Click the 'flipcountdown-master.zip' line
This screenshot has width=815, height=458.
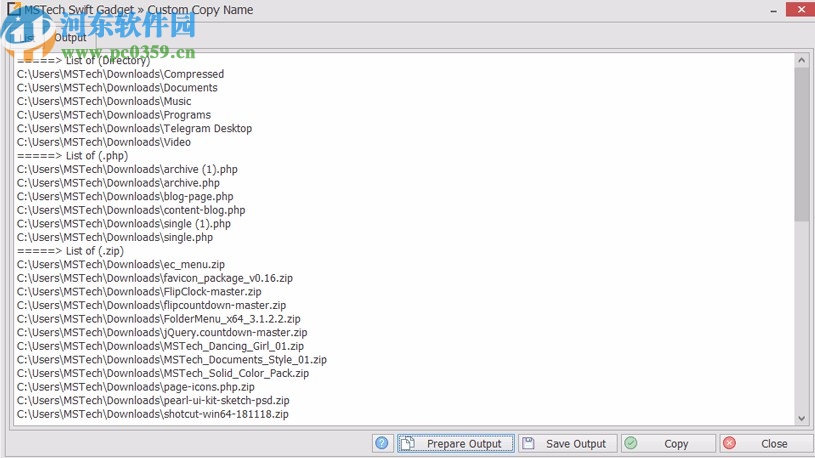pyautogui.click(x=151, y=305)
